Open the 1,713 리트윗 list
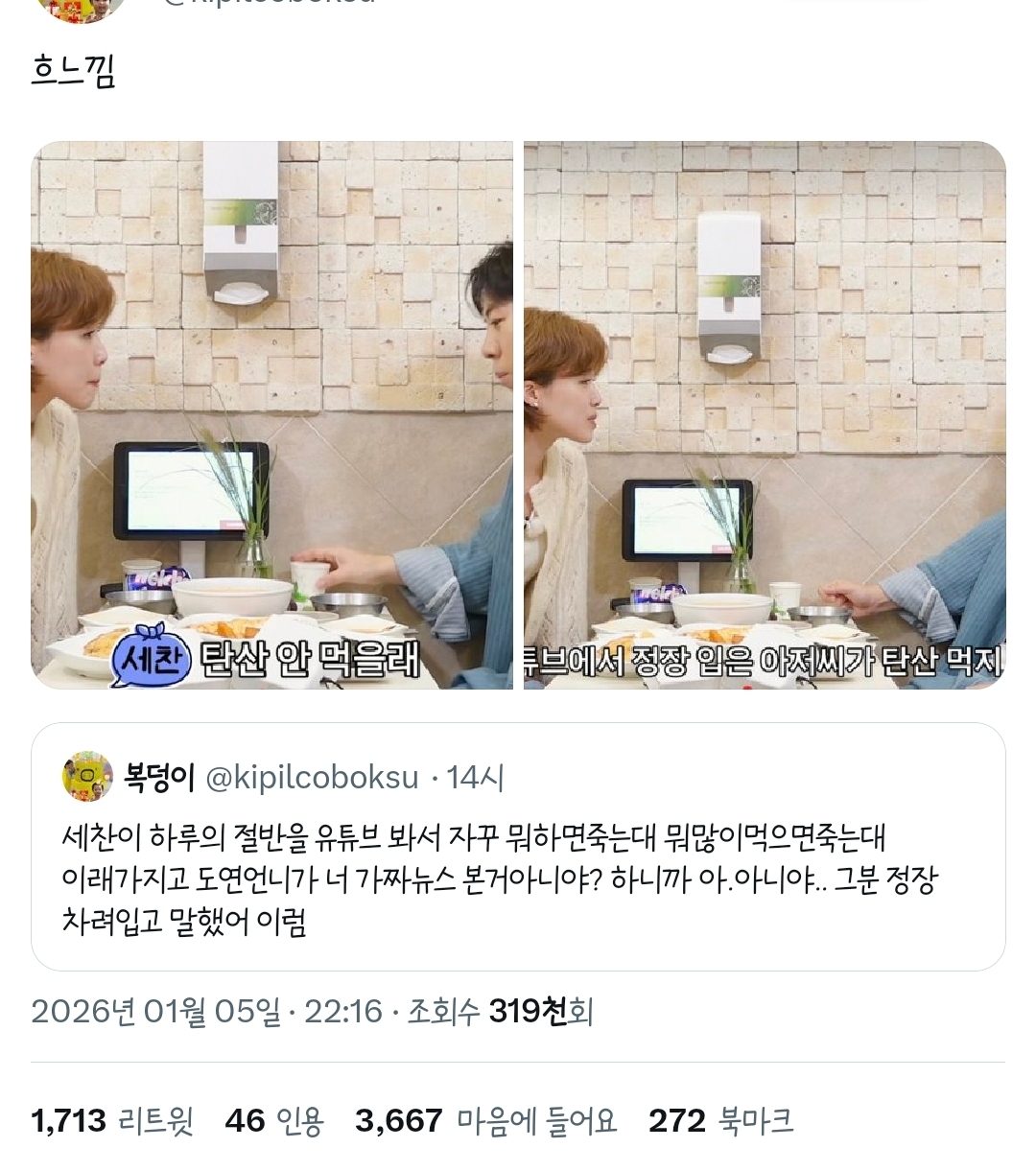The width and height of the screenshot is (1036, 1171). [x=112, y=1120]
